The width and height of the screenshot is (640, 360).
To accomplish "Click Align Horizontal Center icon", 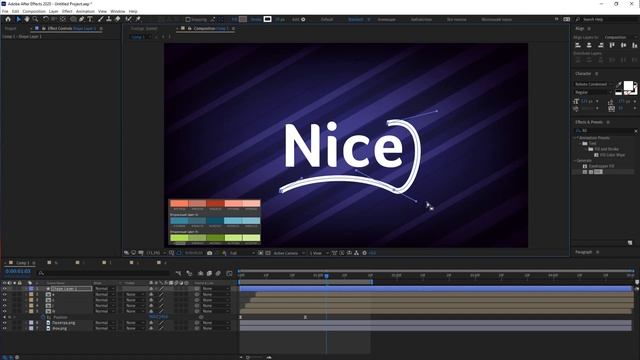I will pyautogui.click(x=589, y=45).
